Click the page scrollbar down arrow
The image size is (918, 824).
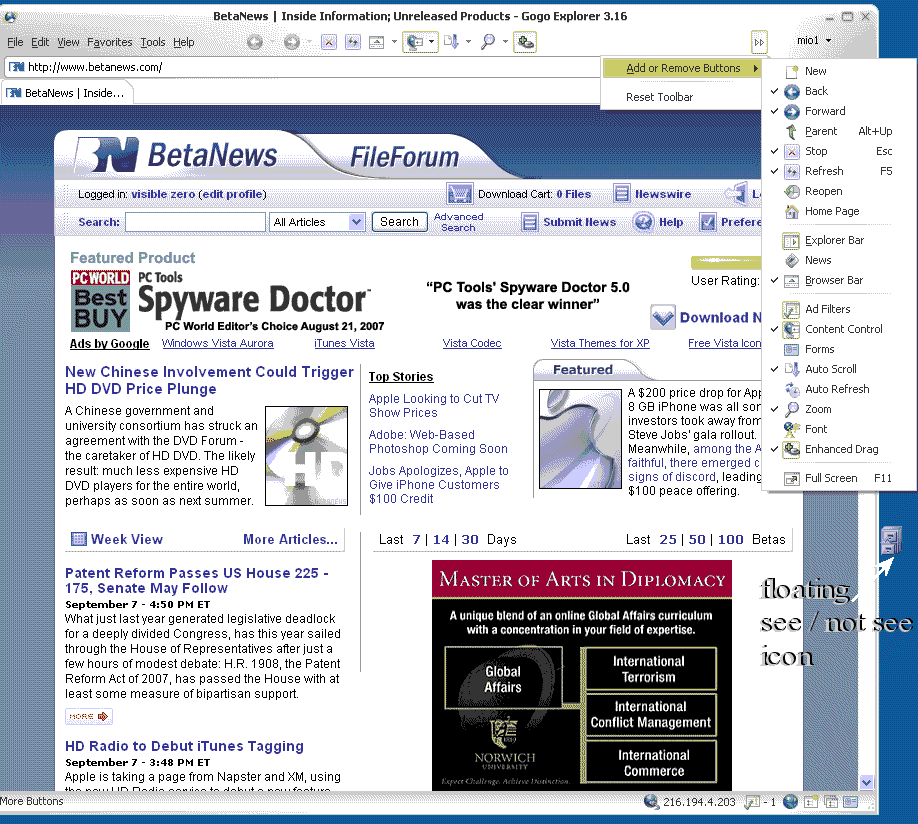[866, 782]
